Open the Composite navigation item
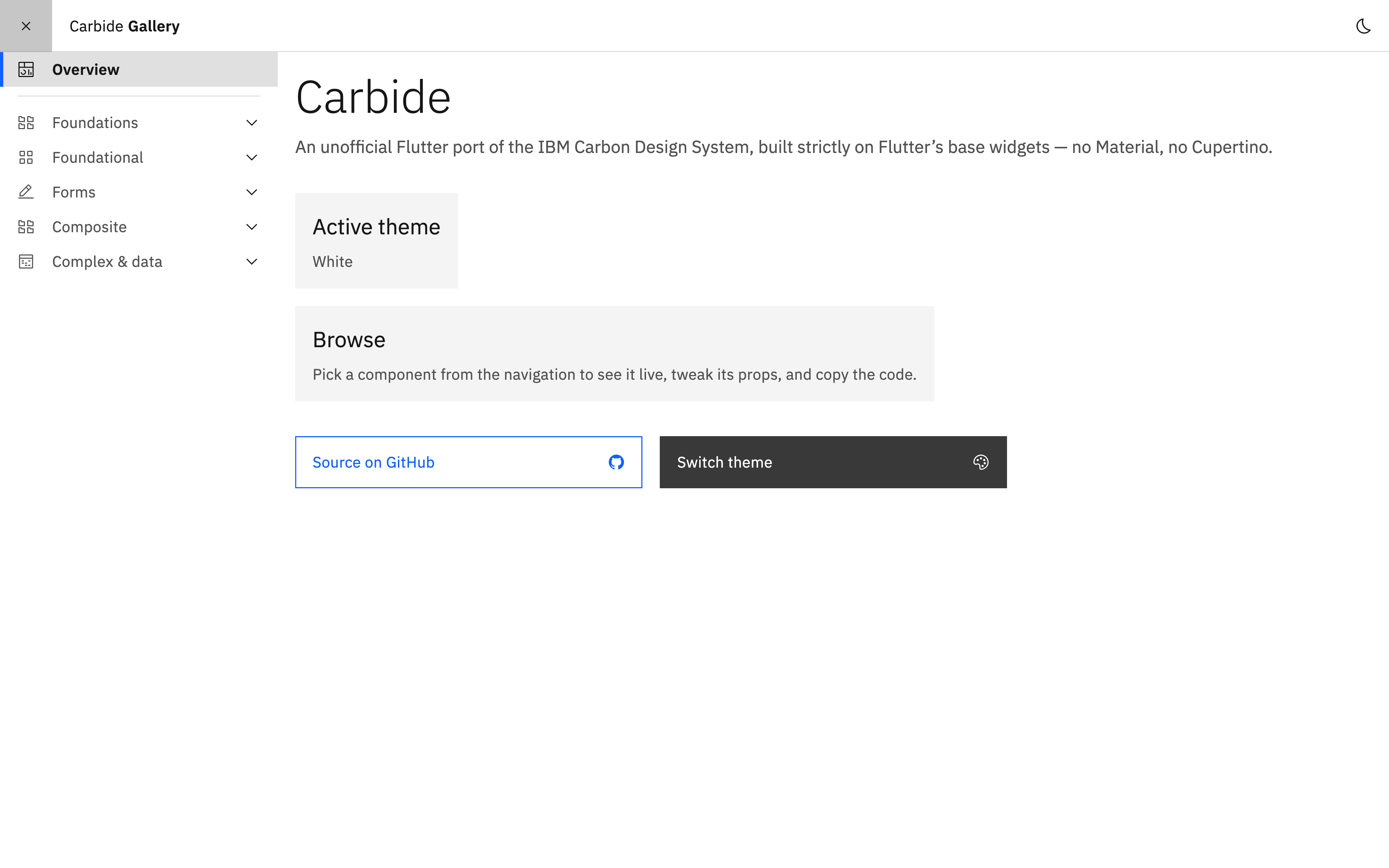Screen dimensions: 1389x868 (x=139, y=227)
